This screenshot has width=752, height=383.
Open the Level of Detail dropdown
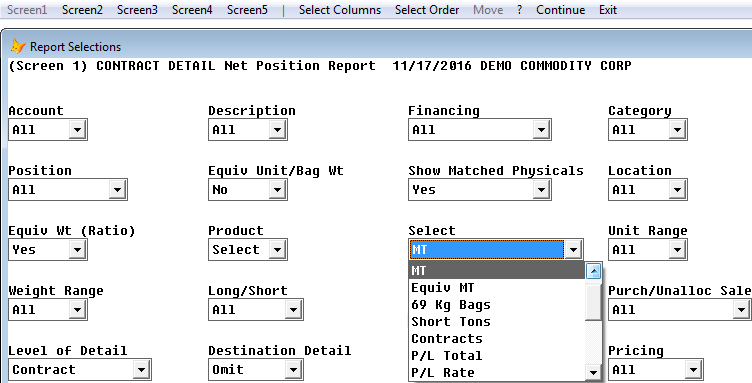(141, 370)
